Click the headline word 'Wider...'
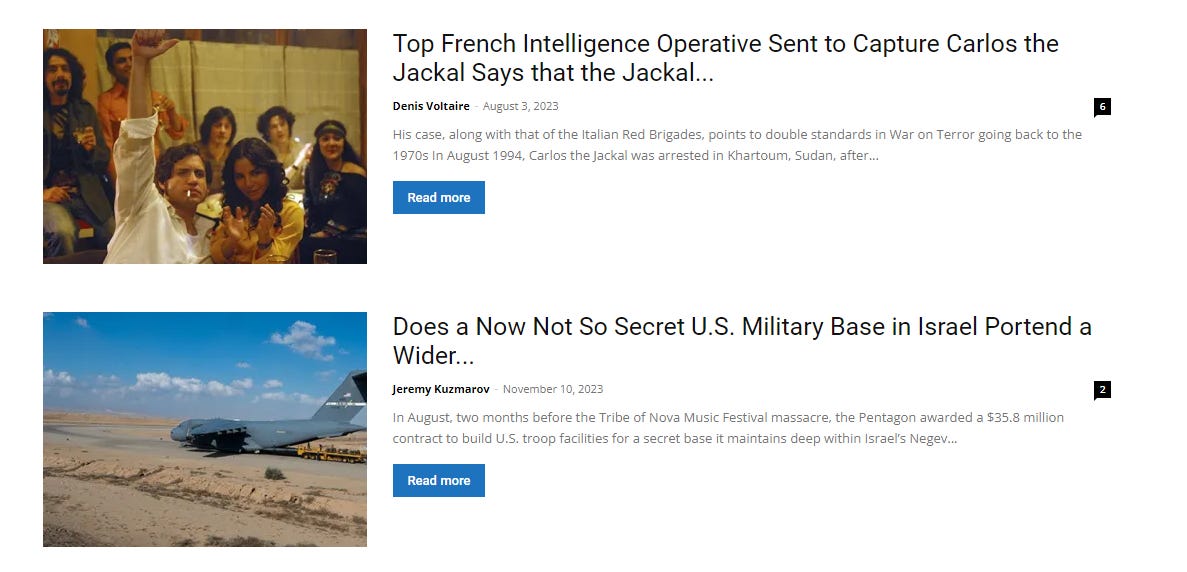The height and width of the screenshot is (572, 1187). pos(433,356)
